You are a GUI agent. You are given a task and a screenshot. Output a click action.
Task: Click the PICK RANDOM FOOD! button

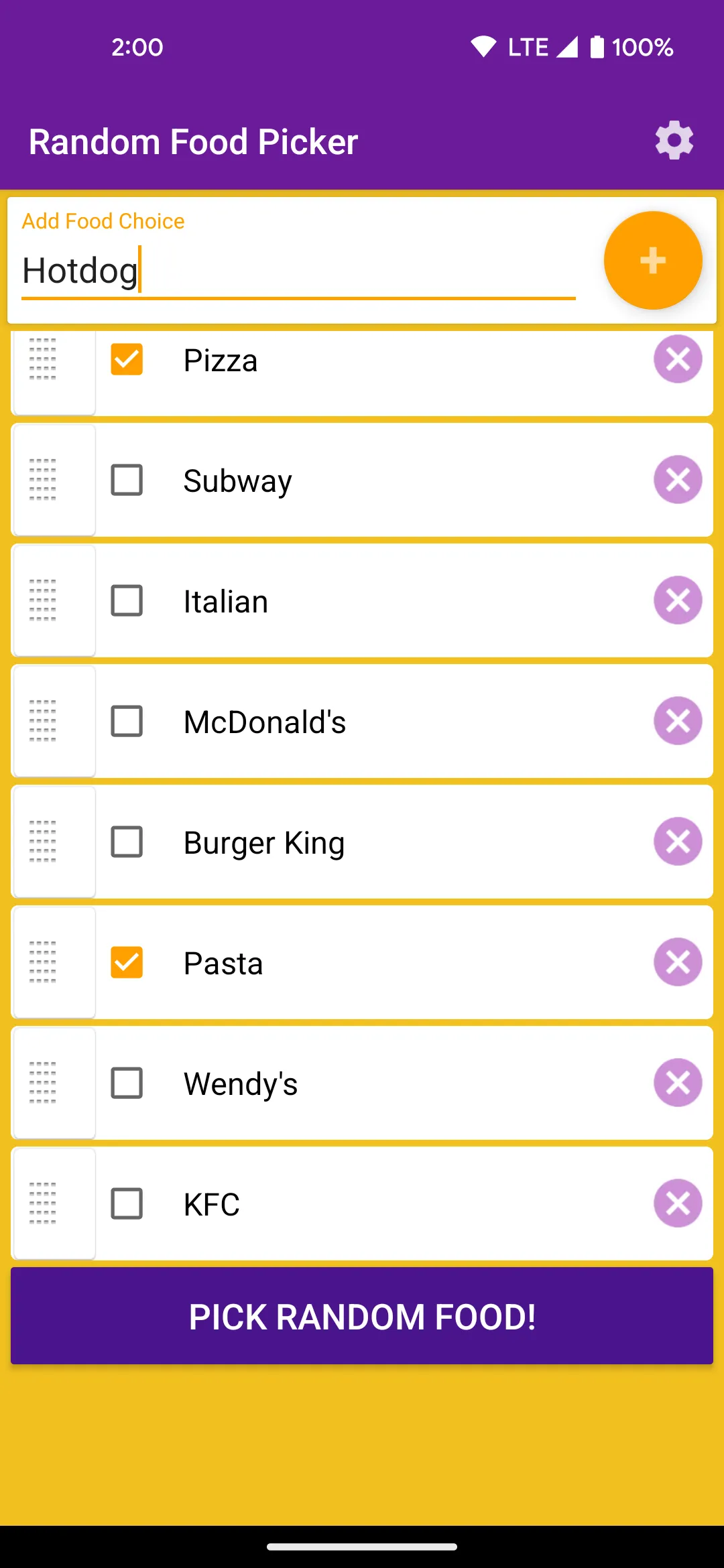point(362,1316)
